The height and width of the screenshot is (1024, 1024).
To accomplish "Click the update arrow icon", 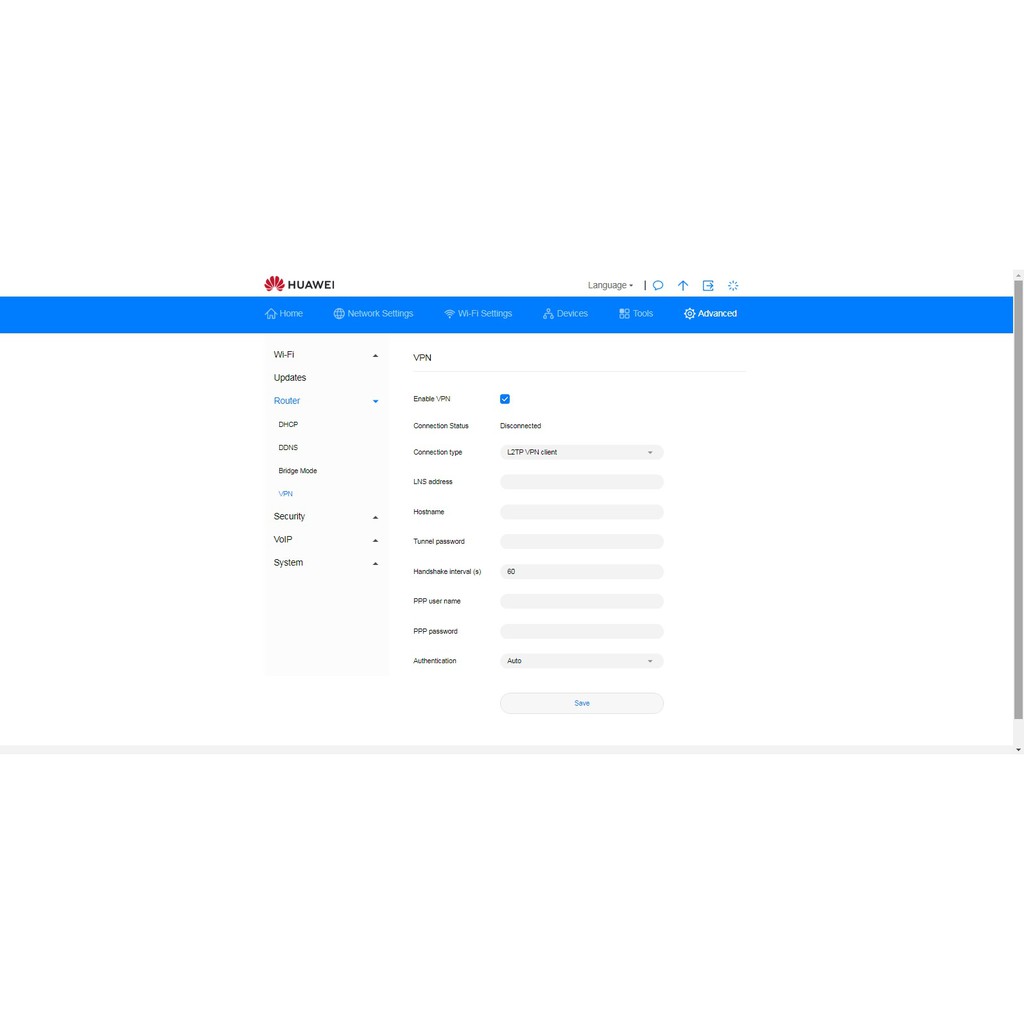I will click(683, 285).
